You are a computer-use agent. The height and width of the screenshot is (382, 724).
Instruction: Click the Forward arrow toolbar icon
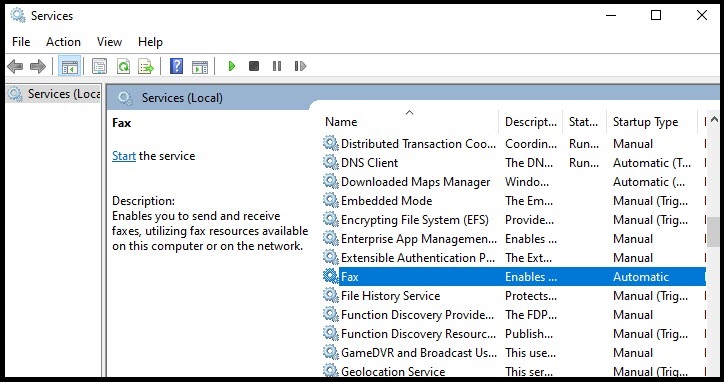pos(37,67)
